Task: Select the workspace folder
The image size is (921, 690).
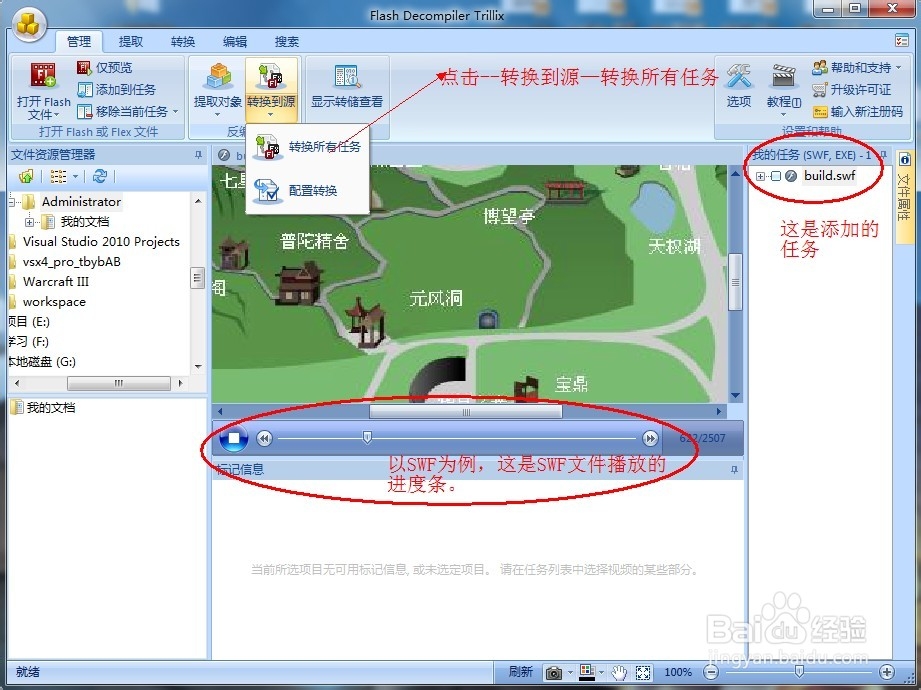Action: 53,302
